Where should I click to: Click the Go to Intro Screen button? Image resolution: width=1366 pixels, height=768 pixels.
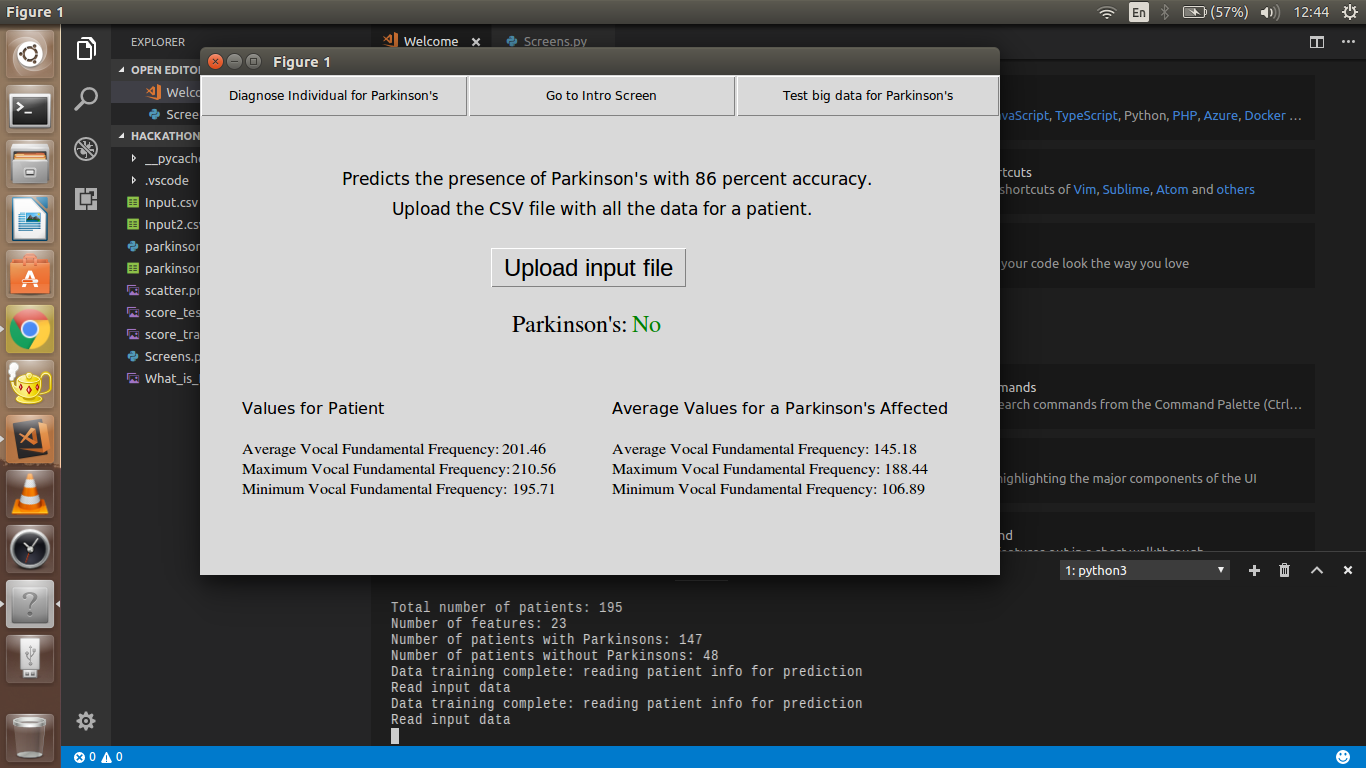[601, 96]
